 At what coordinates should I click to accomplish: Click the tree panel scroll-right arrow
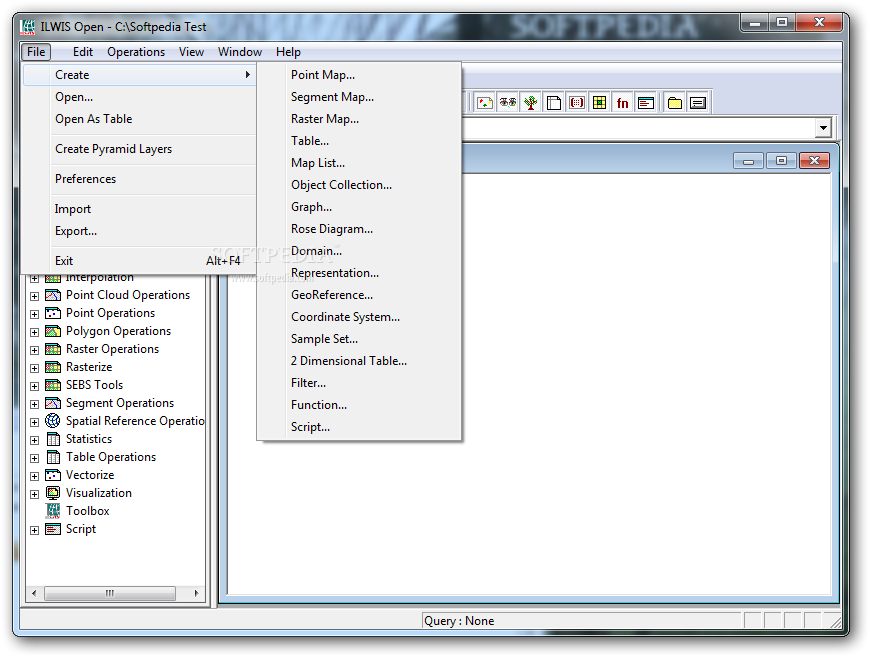pos(196,593)
